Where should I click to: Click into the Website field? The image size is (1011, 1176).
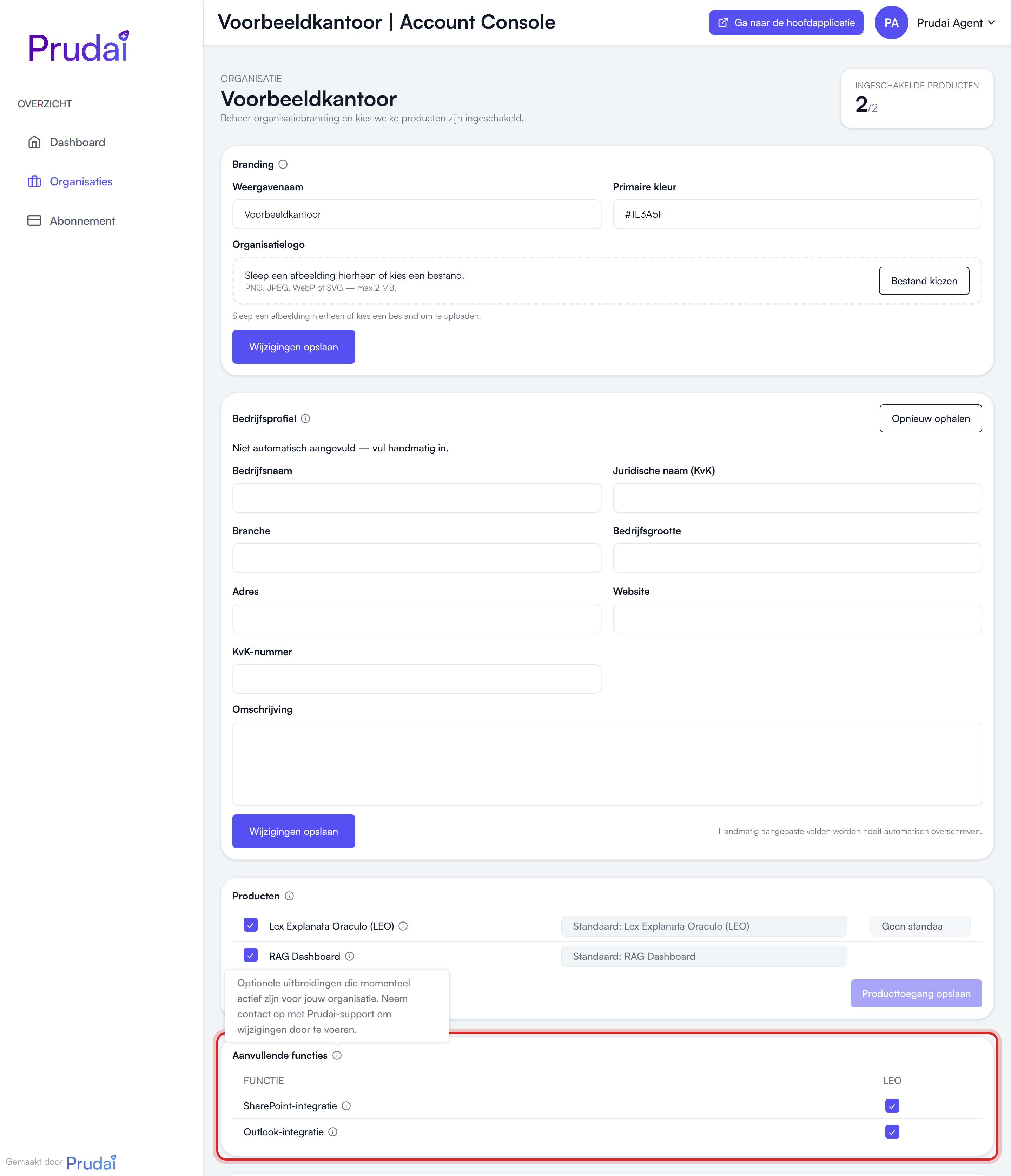tap(797, 619)
